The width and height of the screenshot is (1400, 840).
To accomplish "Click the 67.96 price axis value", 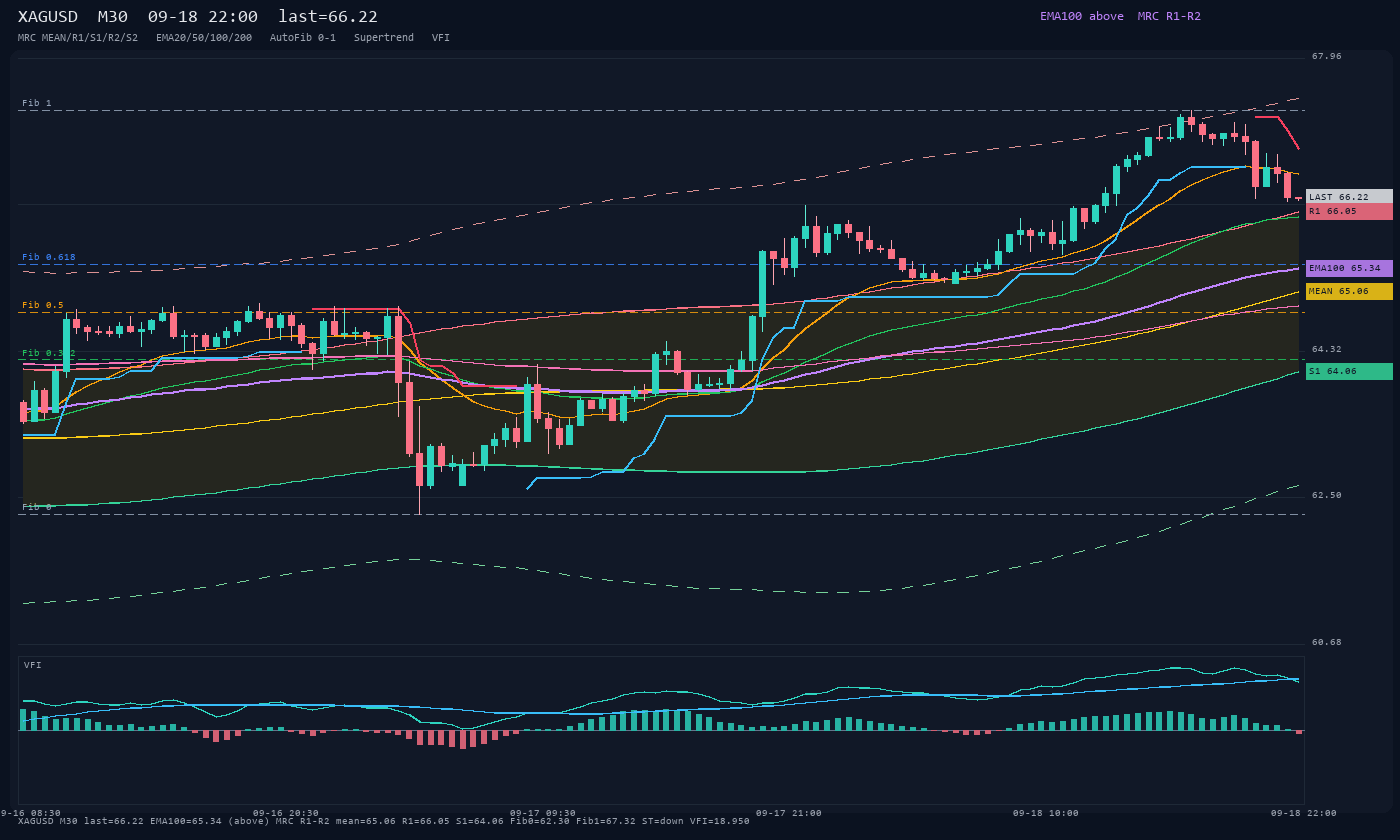I will [x=1327, y=56].
